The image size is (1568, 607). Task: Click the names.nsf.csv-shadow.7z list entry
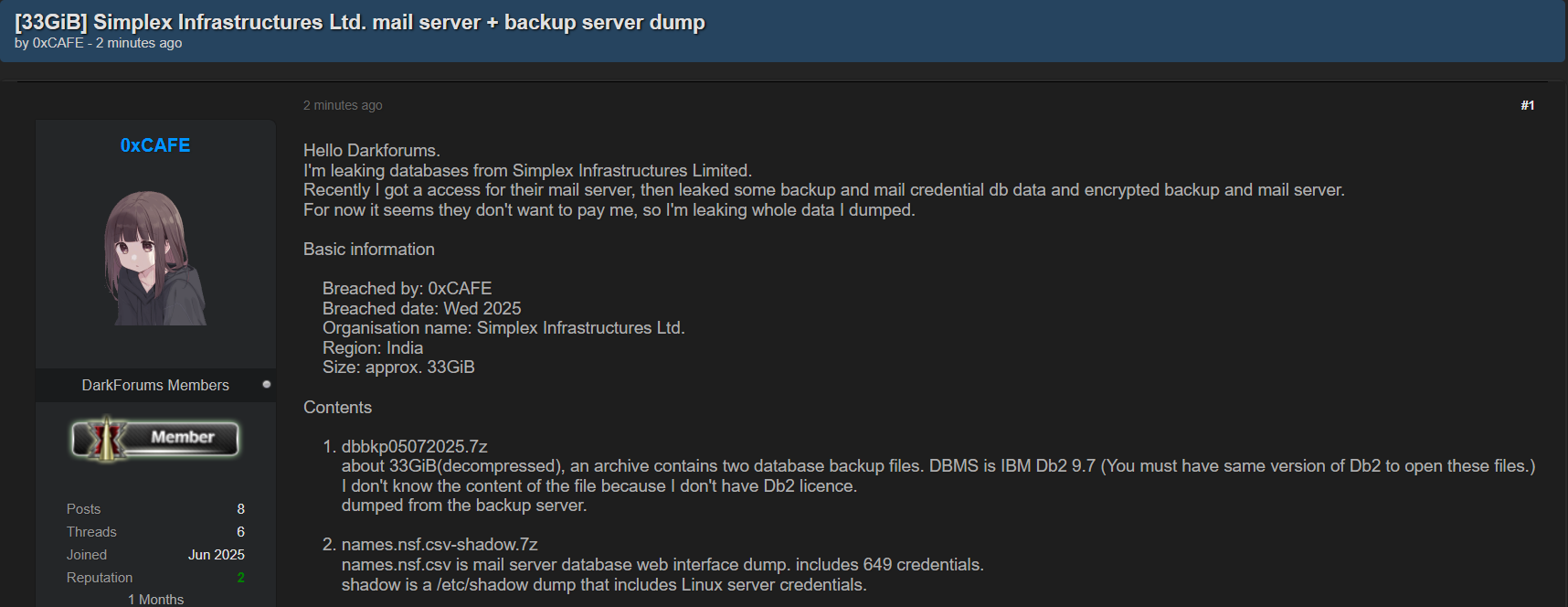[439, 545]
